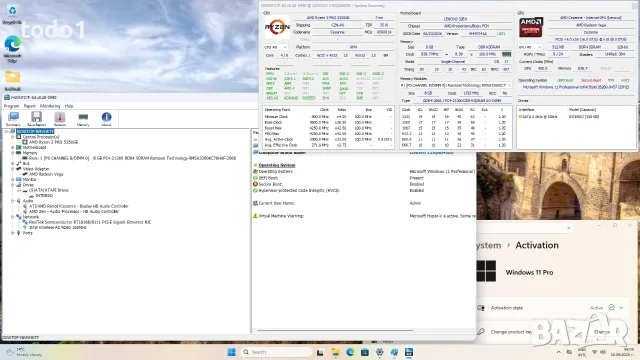
Task: Open the Help menu
Action: click(69, 106)
